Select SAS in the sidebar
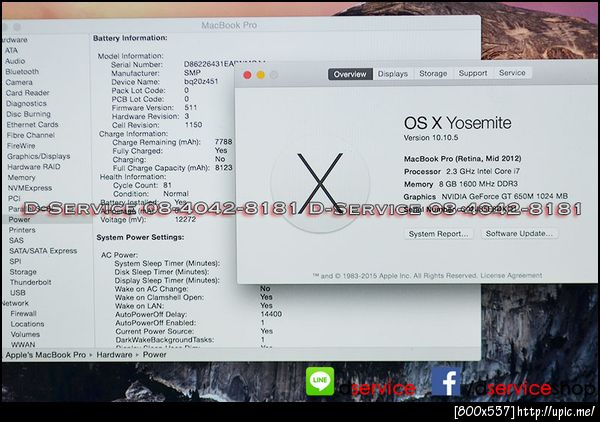600x422 pixels. click(x=16, y=241)
